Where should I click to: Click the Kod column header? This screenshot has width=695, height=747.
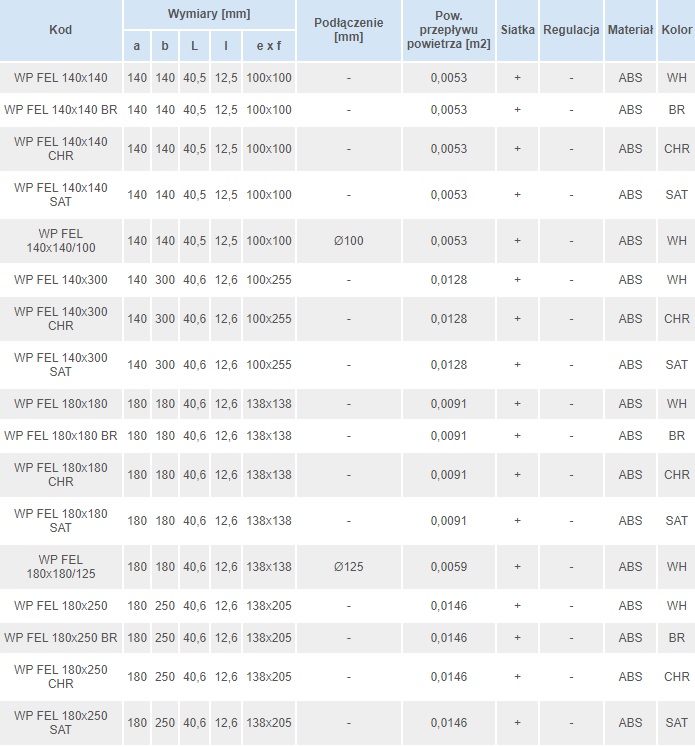(x=60, y=30)
